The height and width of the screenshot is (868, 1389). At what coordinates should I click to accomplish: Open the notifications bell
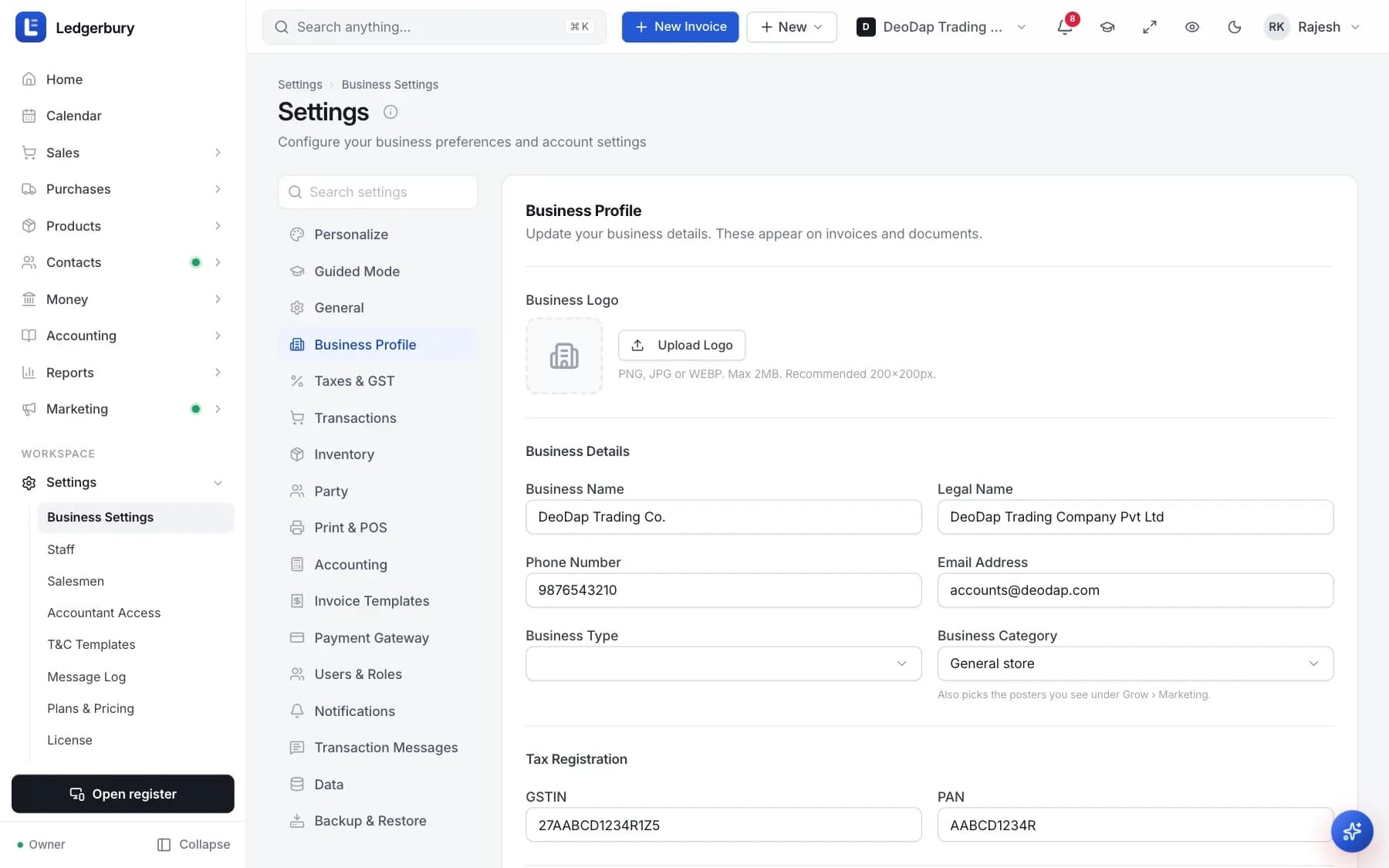pyautogui.click(x=1065, y=27)
